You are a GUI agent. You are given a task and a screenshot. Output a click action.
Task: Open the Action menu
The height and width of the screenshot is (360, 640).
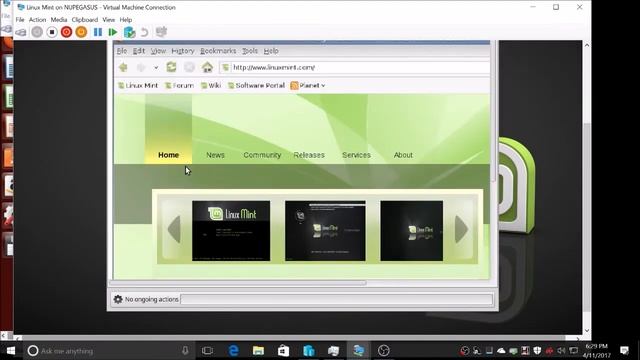(x=37, y=20)
